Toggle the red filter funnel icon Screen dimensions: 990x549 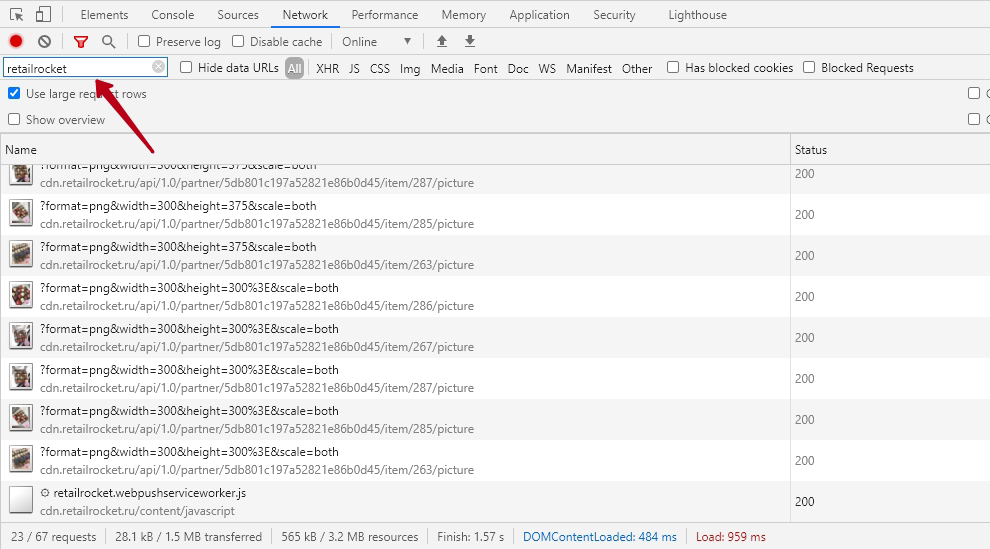point(81,41)
